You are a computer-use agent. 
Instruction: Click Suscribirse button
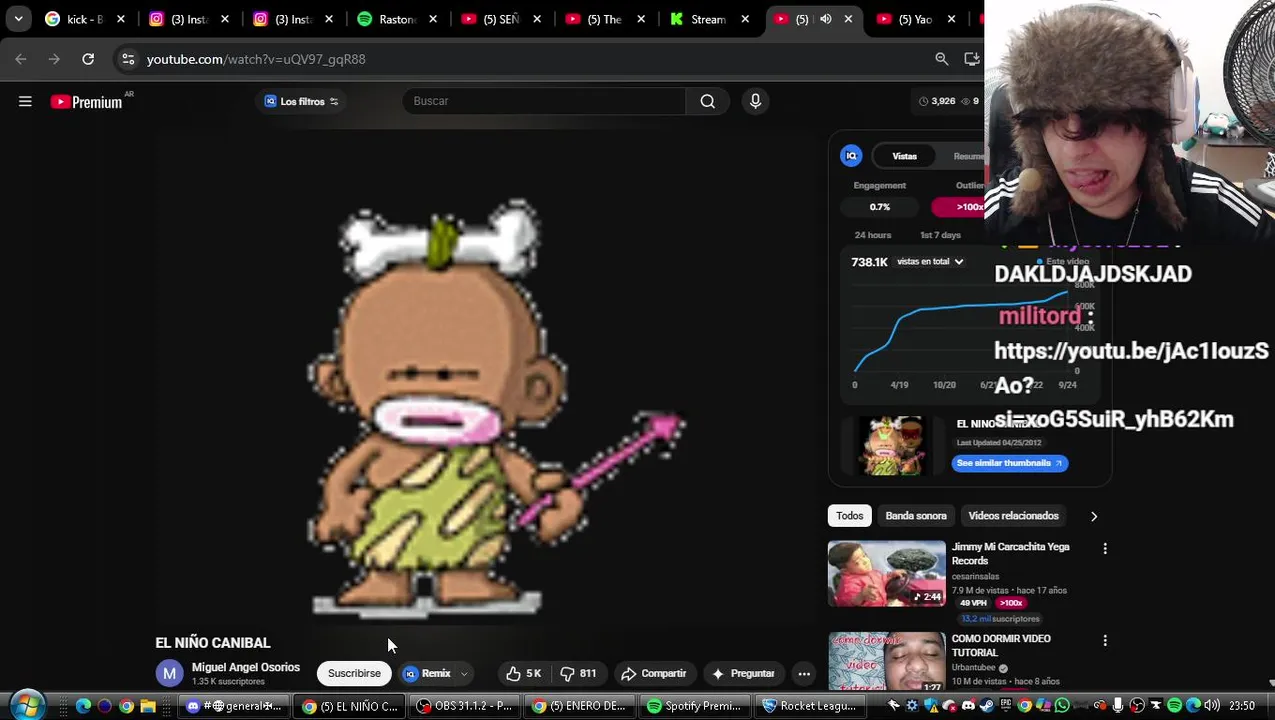[x=354, y=674]
